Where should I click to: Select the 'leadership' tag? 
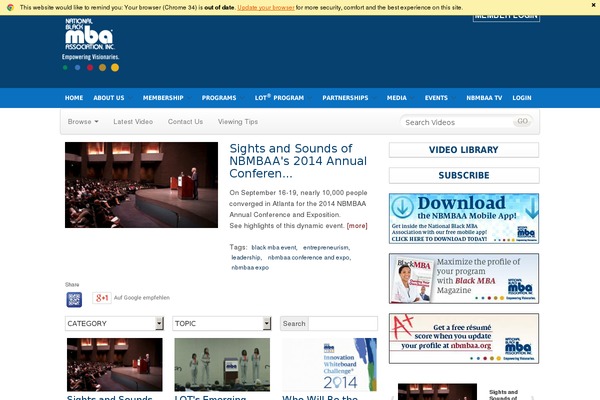pyautogui.click(x=246, y=258)
